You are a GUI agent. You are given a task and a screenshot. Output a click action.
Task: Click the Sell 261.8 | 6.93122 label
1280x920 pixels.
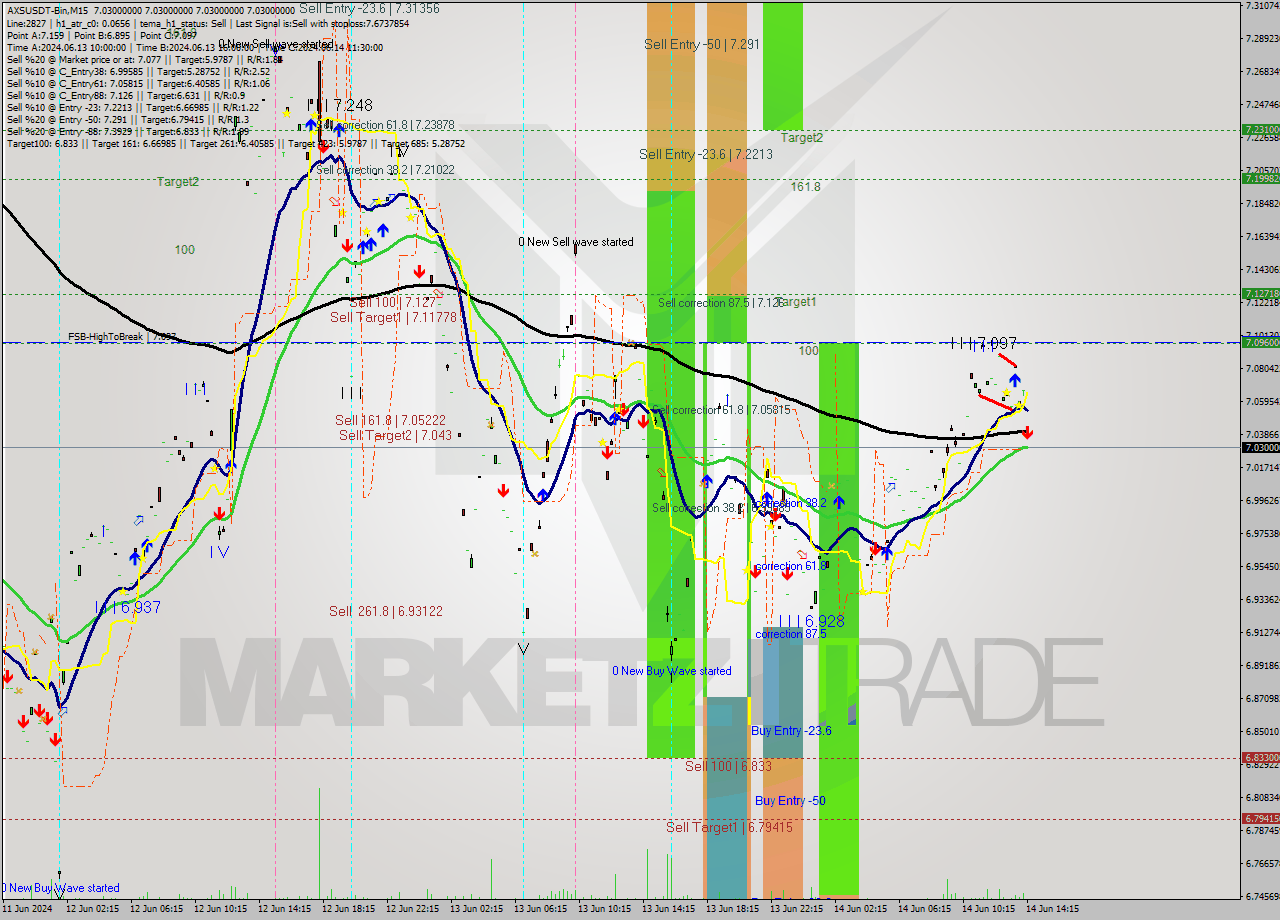pyautogui.click(x=386, y=611)
